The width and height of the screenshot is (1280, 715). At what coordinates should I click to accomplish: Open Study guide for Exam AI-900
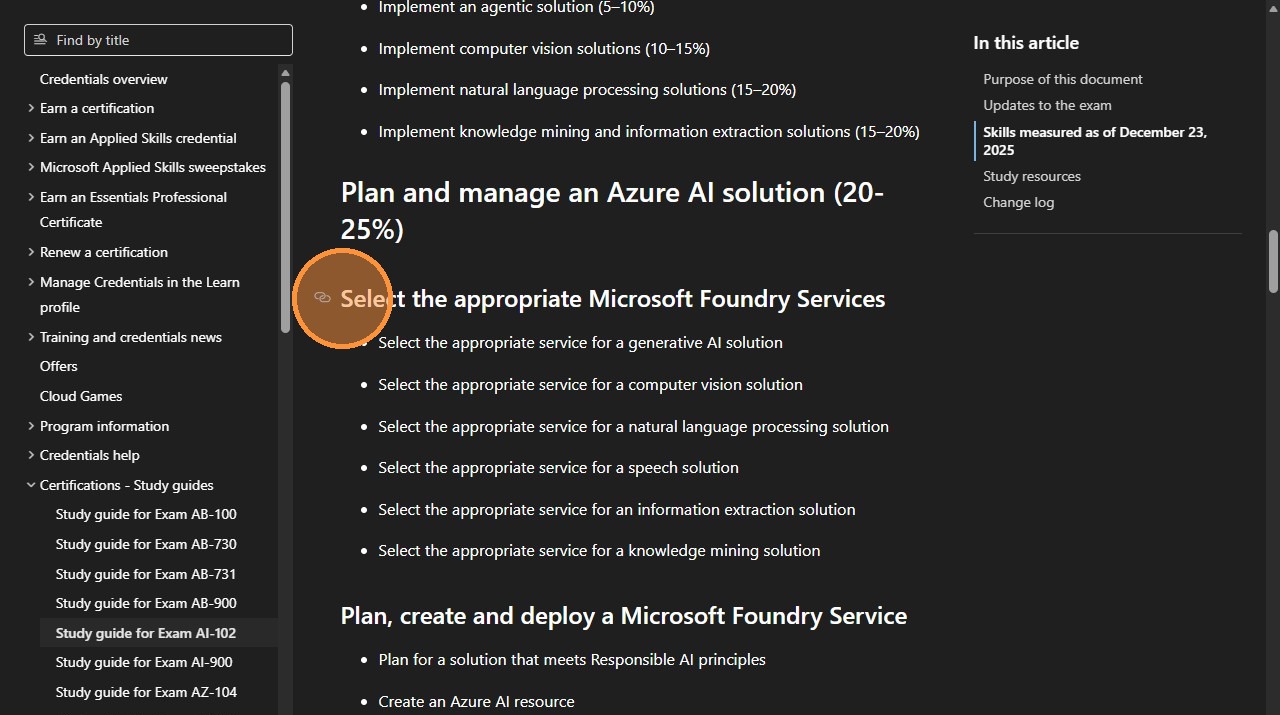144,662
